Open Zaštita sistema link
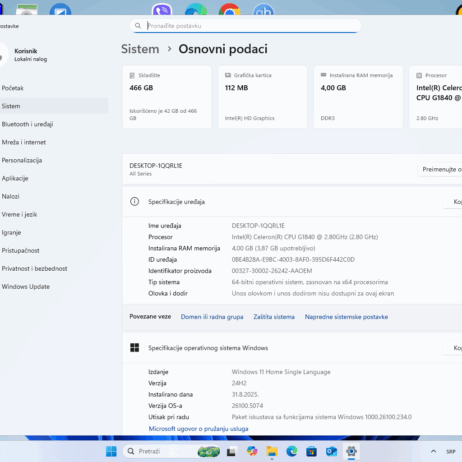 274,317
